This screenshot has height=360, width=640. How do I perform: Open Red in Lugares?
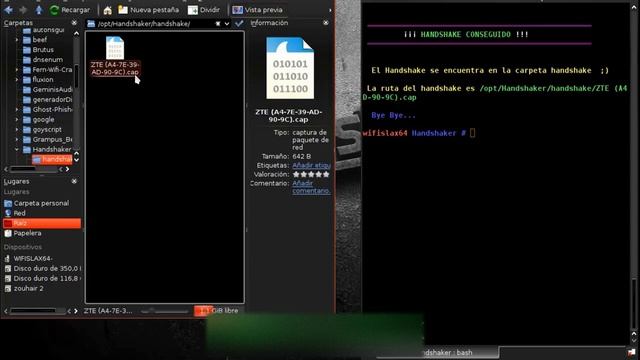(x=15, y=213)
